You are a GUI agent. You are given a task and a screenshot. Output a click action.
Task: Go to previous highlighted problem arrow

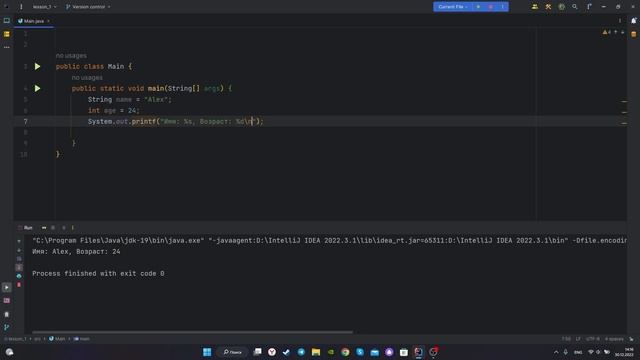[x=616, y=32]
